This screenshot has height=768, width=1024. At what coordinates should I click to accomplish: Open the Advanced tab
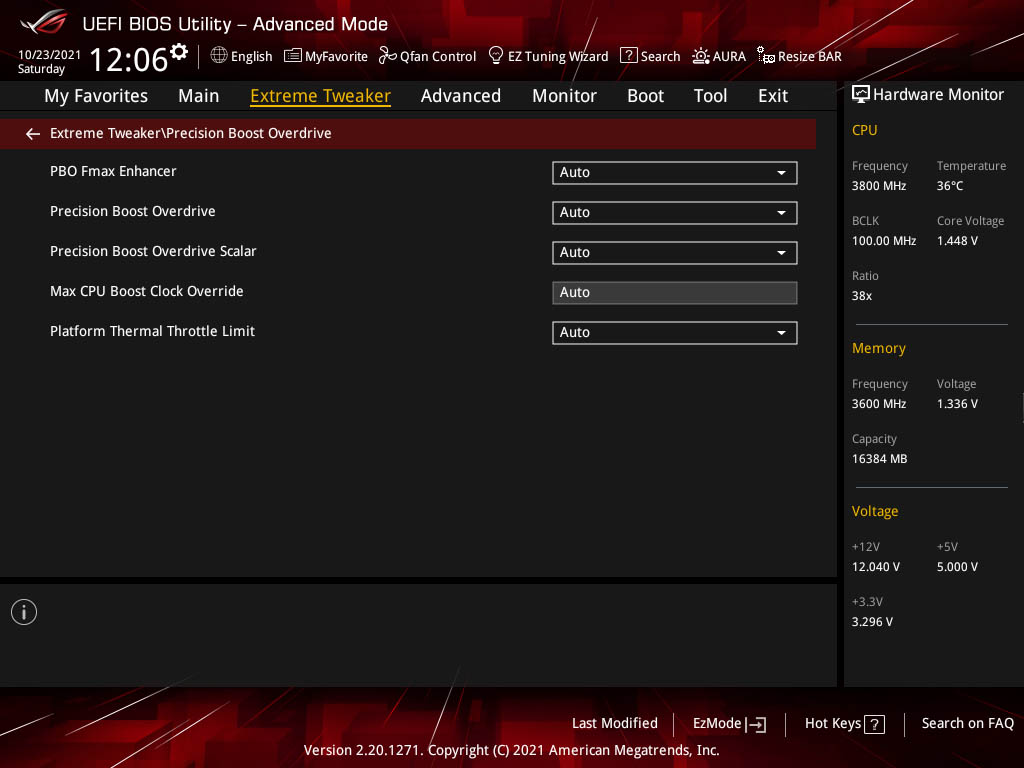(461, 96)
